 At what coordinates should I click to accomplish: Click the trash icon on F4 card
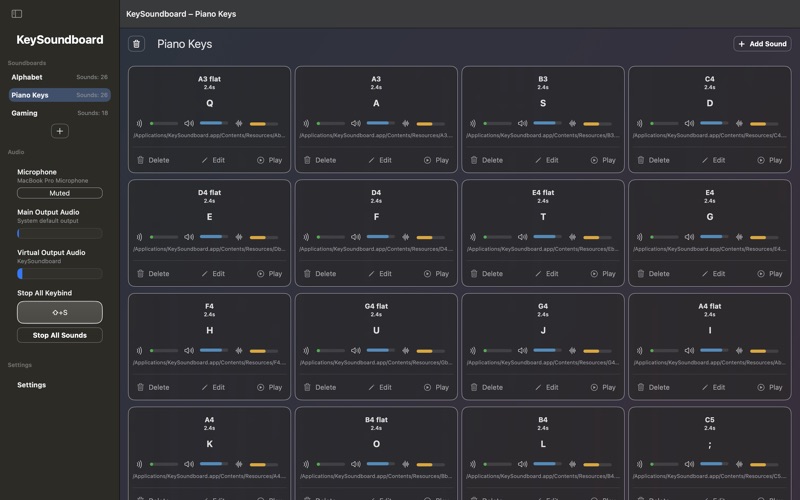click(140, 388)
